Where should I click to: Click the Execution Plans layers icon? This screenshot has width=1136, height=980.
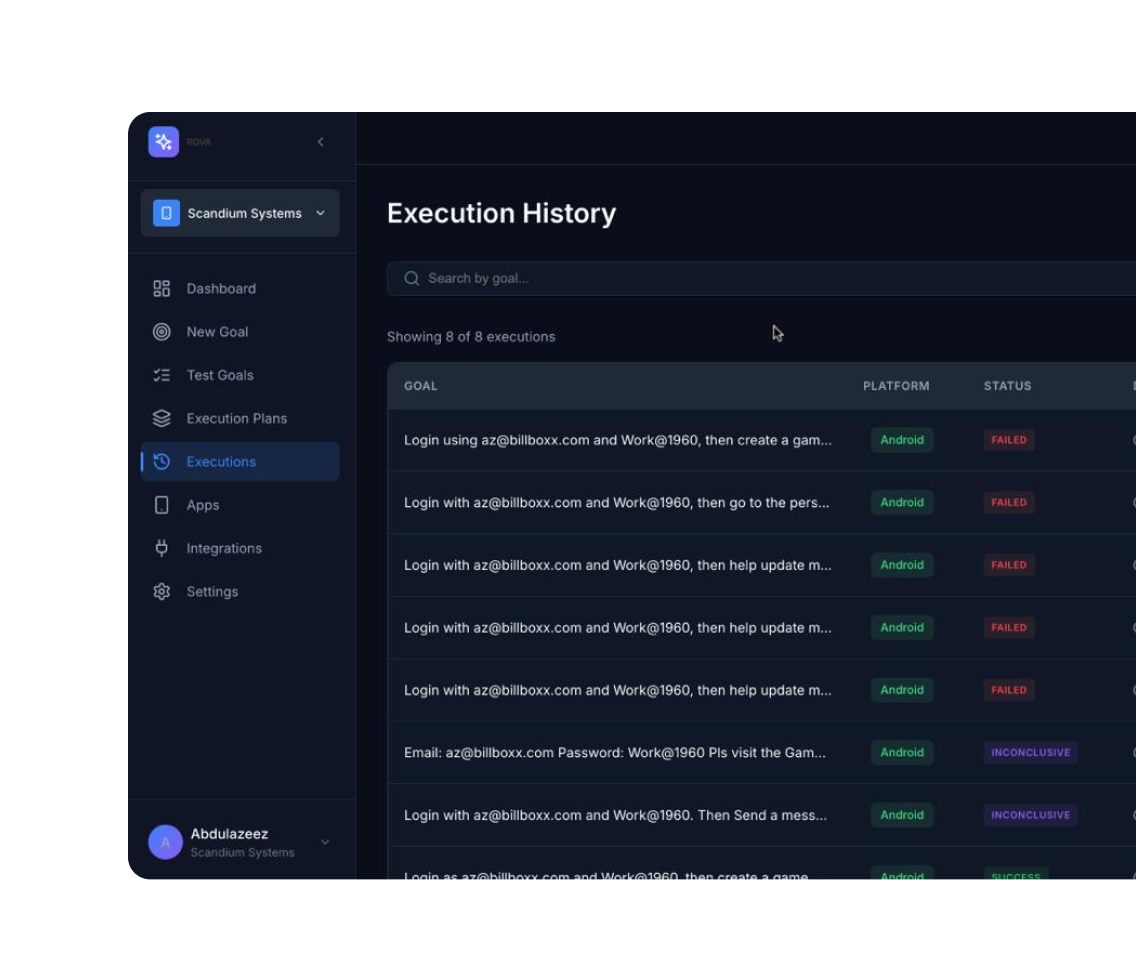[x=162, y=418]
